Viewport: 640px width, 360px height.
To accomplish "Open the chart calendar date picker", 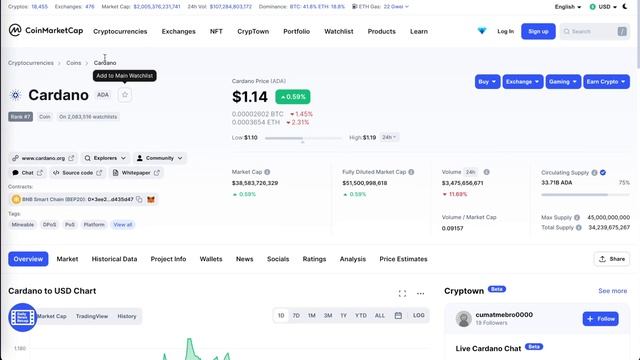I will [398, 316].
